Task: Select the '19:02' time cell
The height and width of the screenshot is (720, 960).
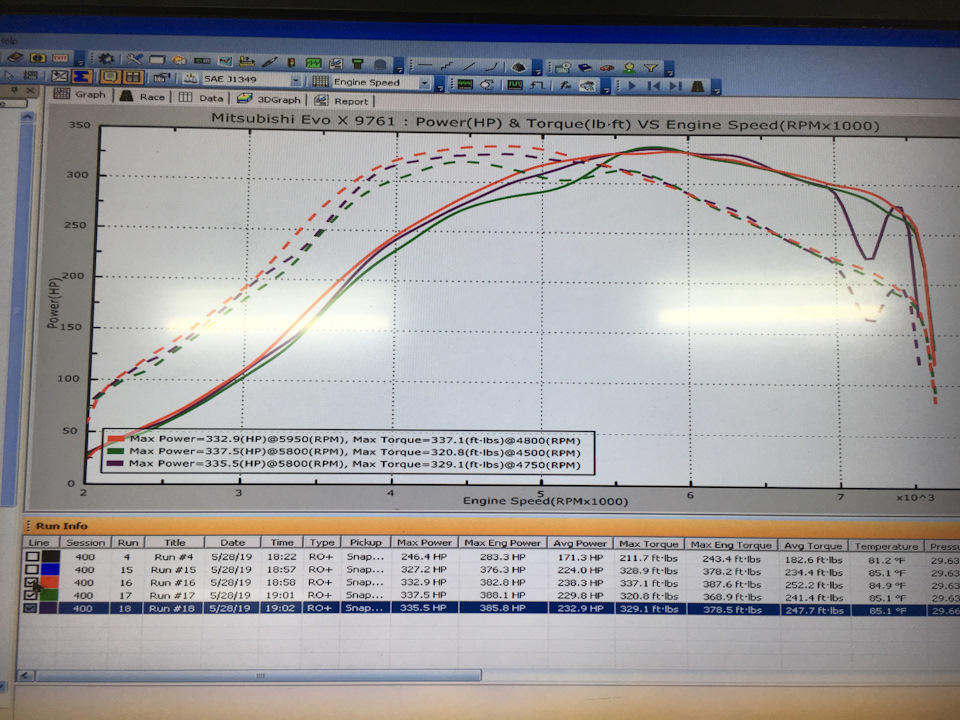Action: point(282,608)
